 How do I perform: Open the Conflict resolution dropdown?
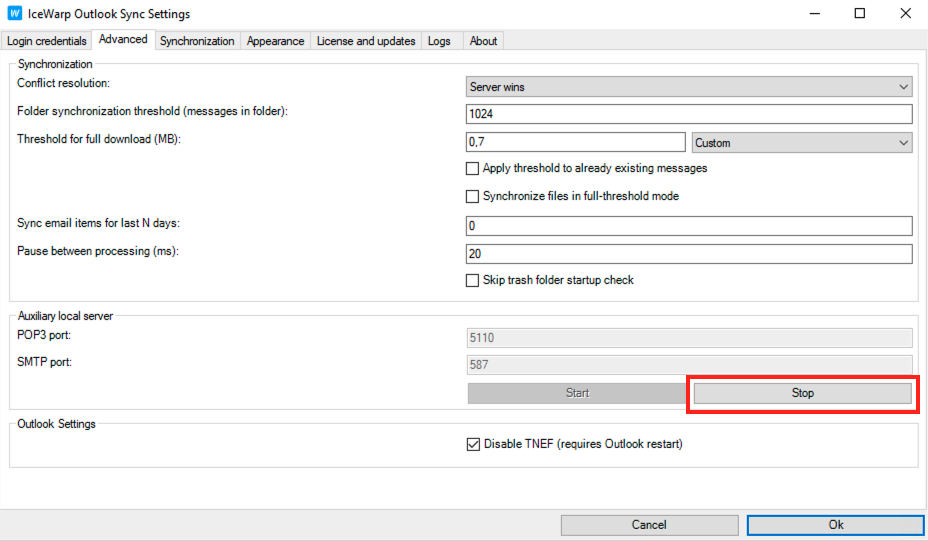pyautogui.click(x=689, y=86)
